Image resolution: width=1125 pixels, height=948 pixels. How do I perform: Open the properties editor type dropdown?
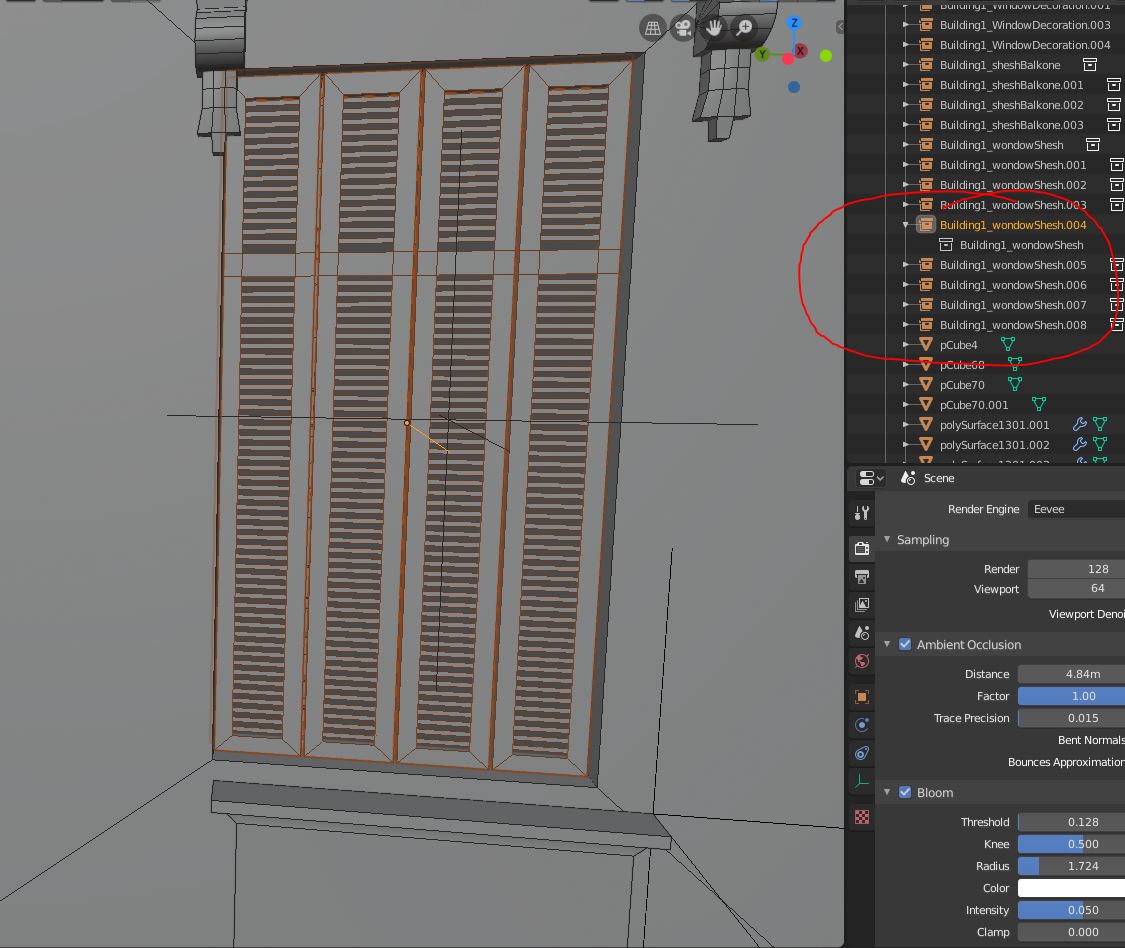(871, 478)
